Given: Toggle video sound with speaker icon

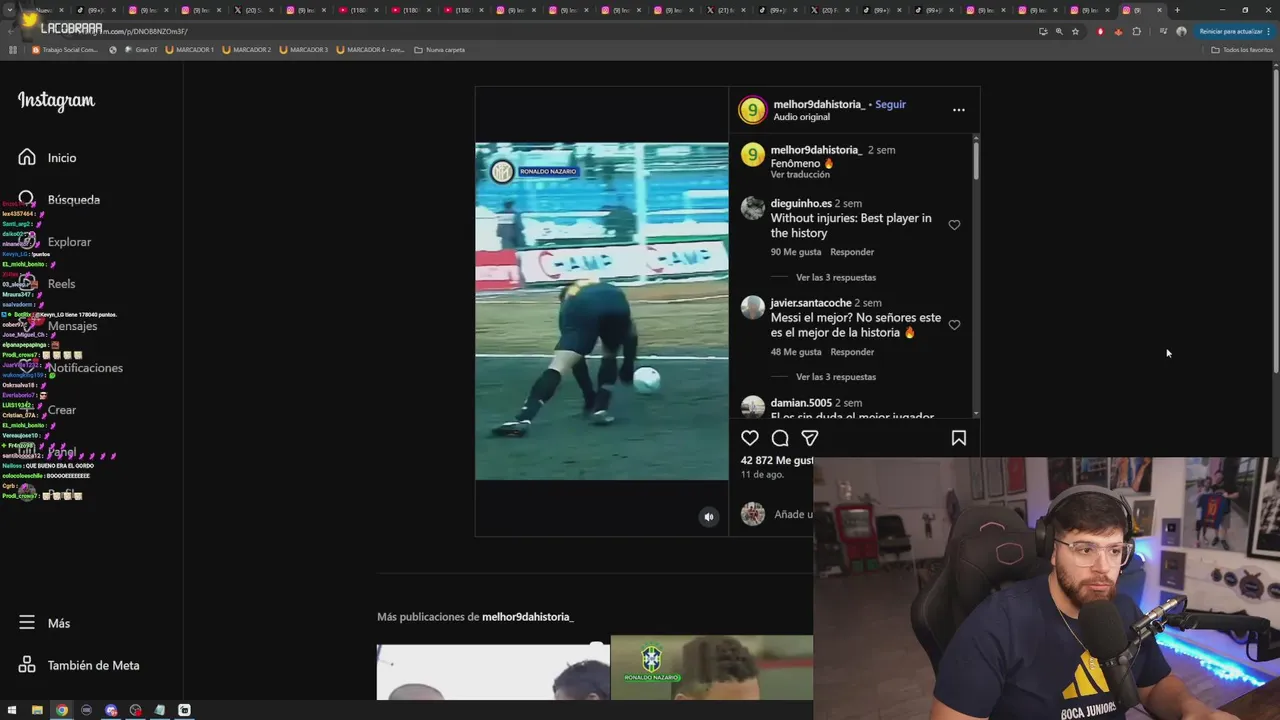Looking at the screenshot, I should pyautogui.click(x=709, y=517).
